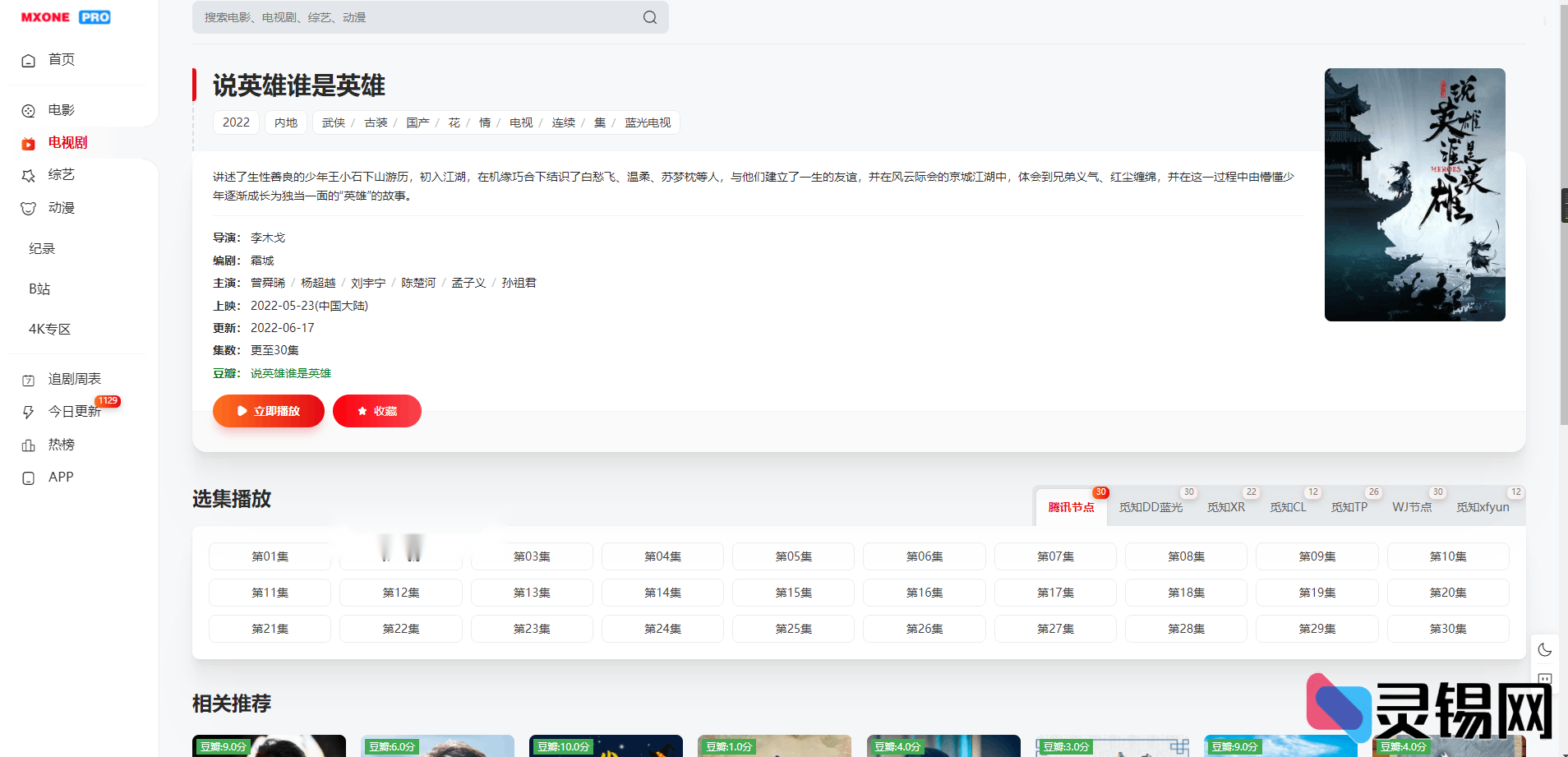Toggle the 收藏 favorite button
Viewport: 1568px width, 757px height.
pos(377,411)
